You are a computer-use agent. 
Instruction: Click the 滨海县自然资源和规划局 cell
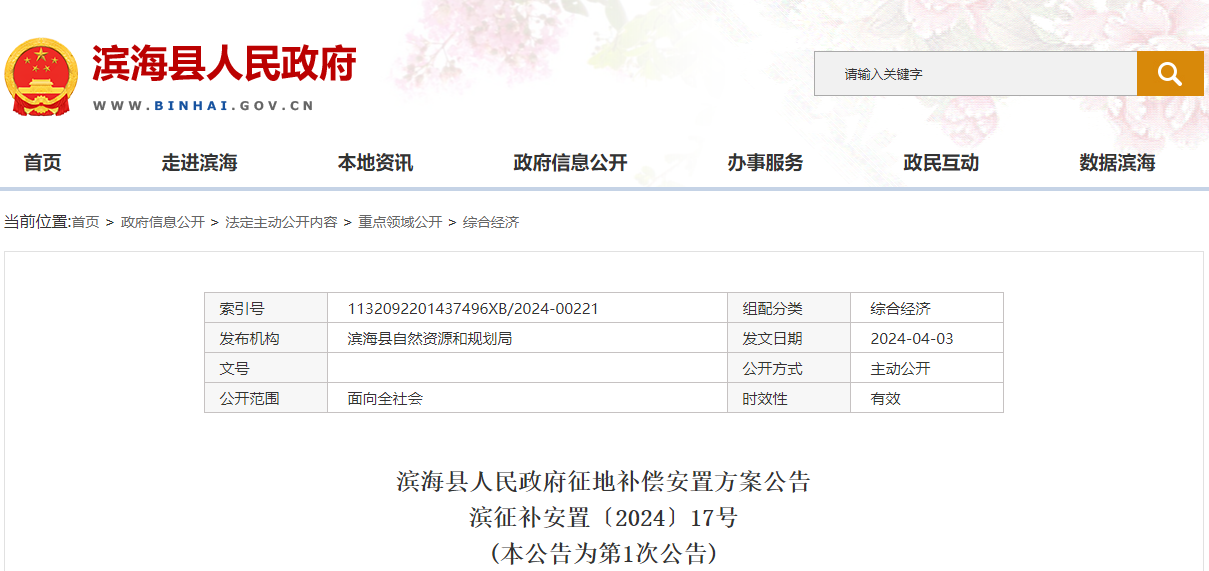pos(527,338)
